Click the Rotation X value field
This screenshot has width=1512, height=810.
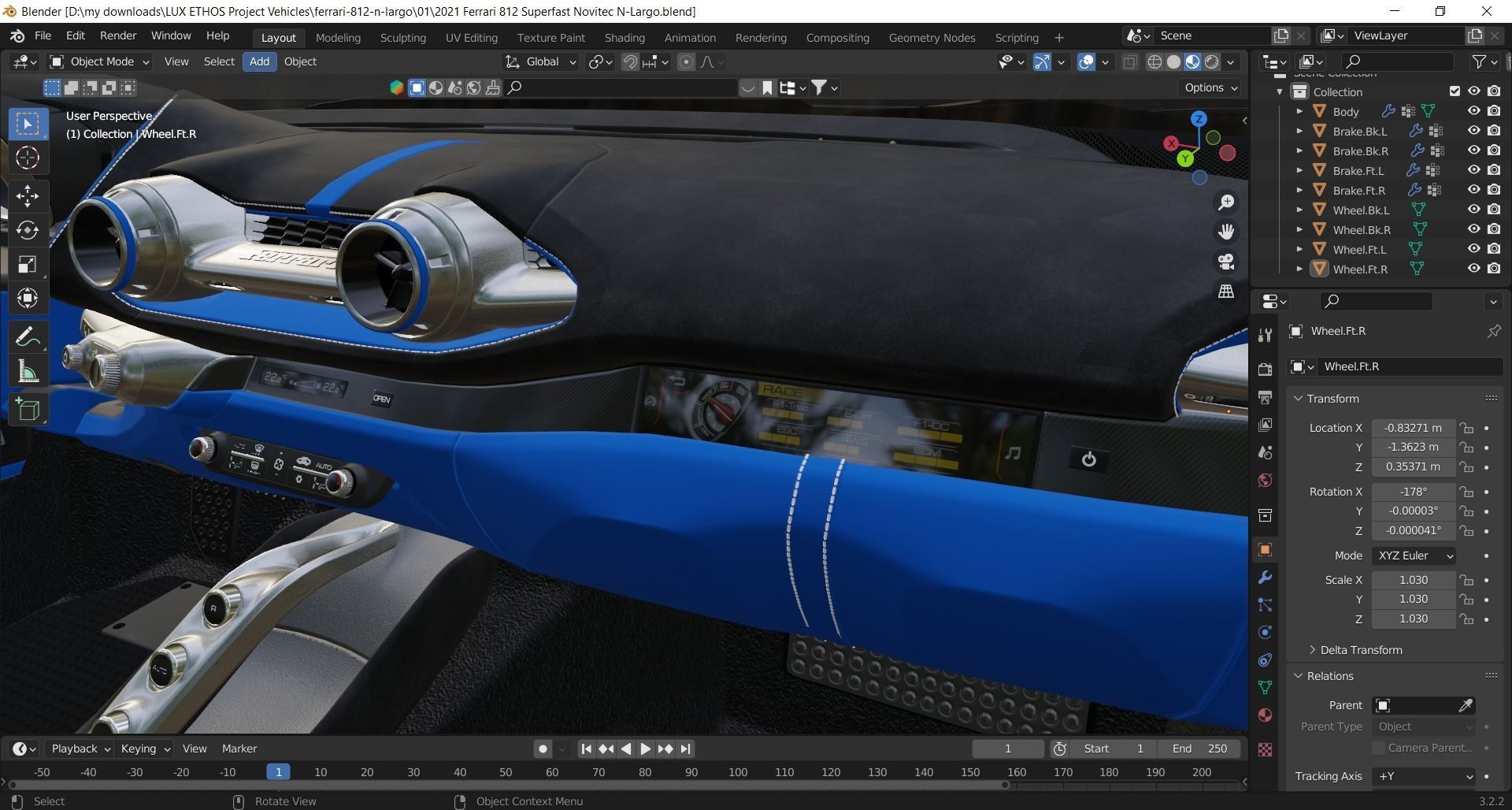coord(1414,492)
